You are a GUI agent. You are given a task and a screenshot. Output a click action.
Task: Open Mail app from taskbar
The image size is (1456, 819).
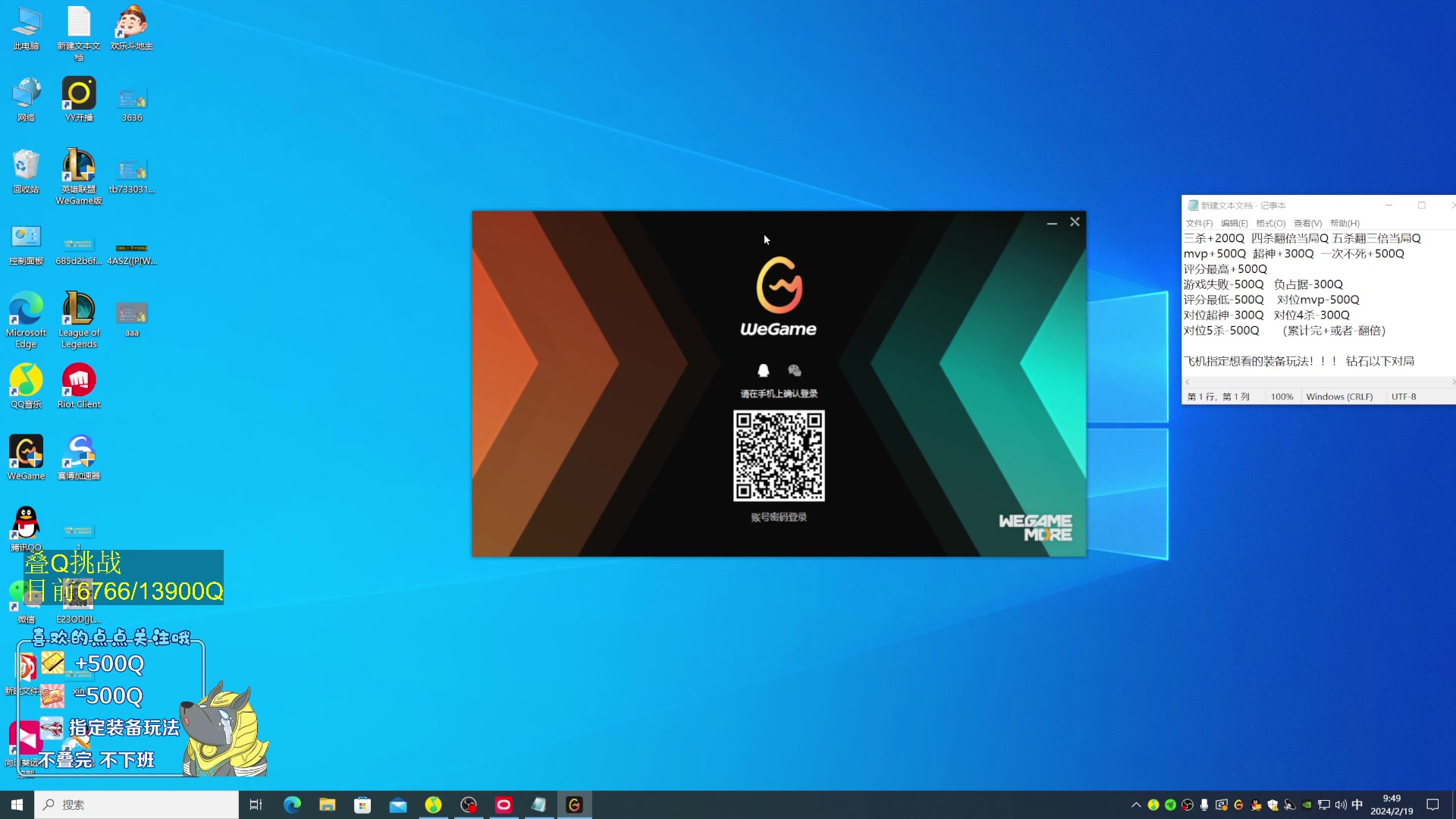[x=398, y=805]
